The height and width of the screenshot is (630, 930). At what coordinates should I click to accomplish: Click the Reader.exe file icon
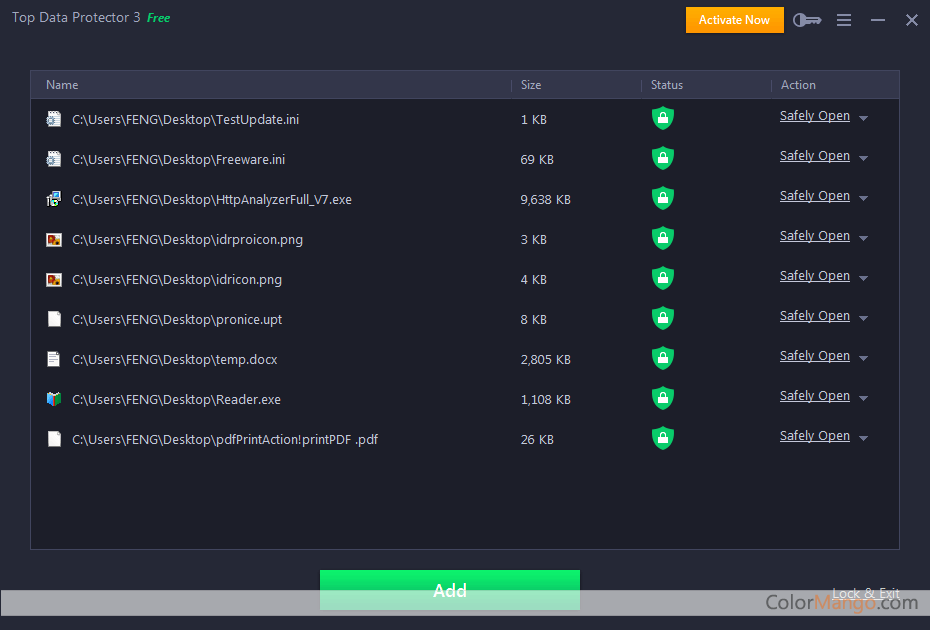54,399
